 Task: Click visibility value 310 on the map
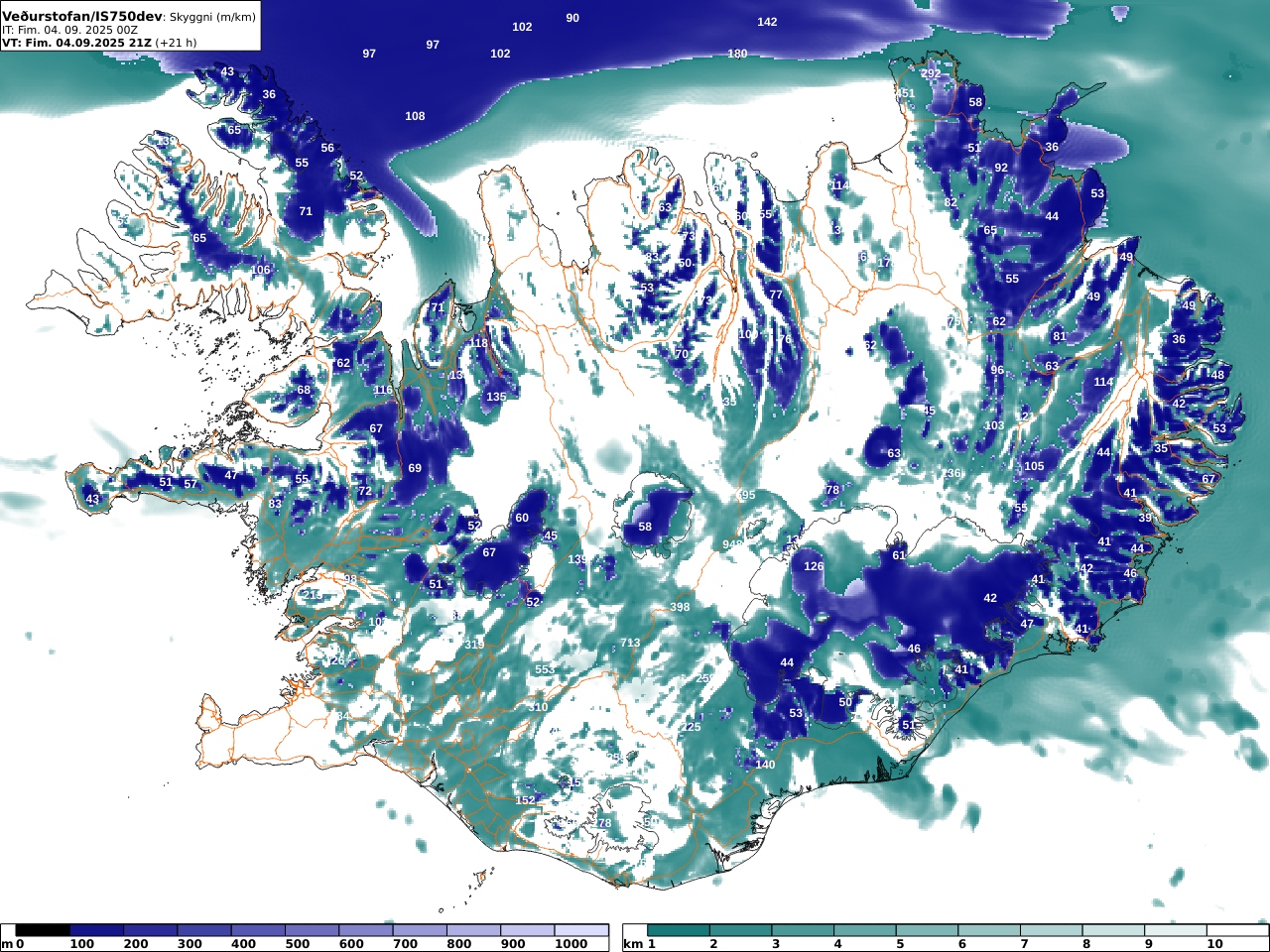(x=538, y=707)
